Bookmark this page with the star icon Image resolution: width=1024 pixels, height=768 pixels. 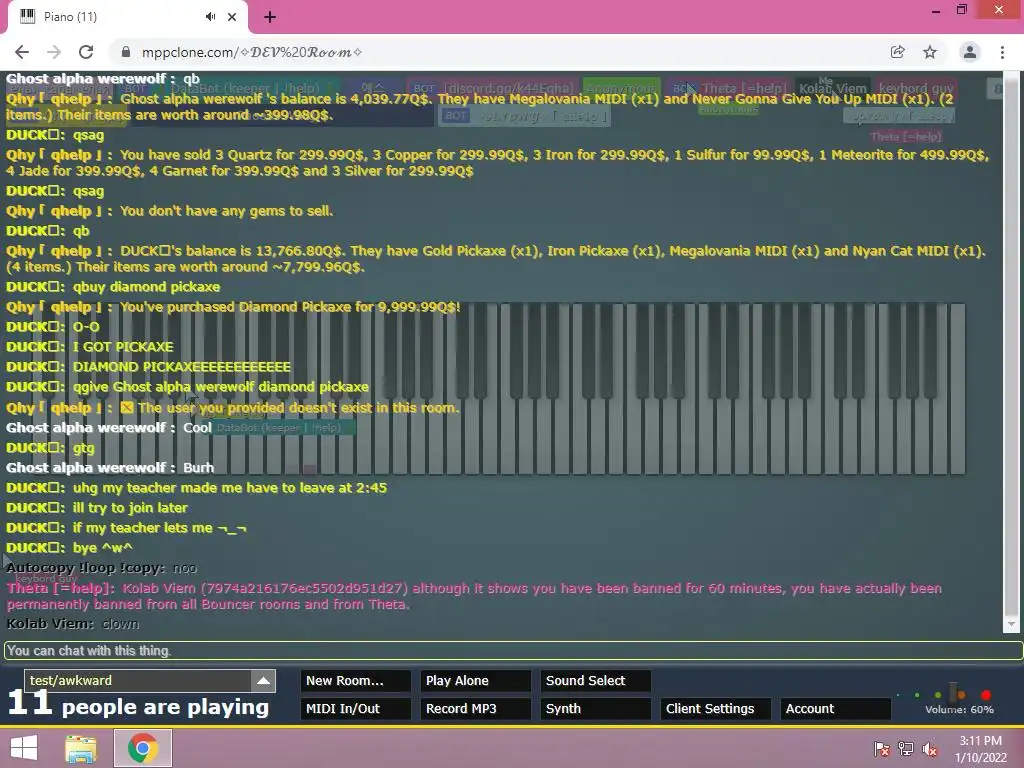(930, 52)
